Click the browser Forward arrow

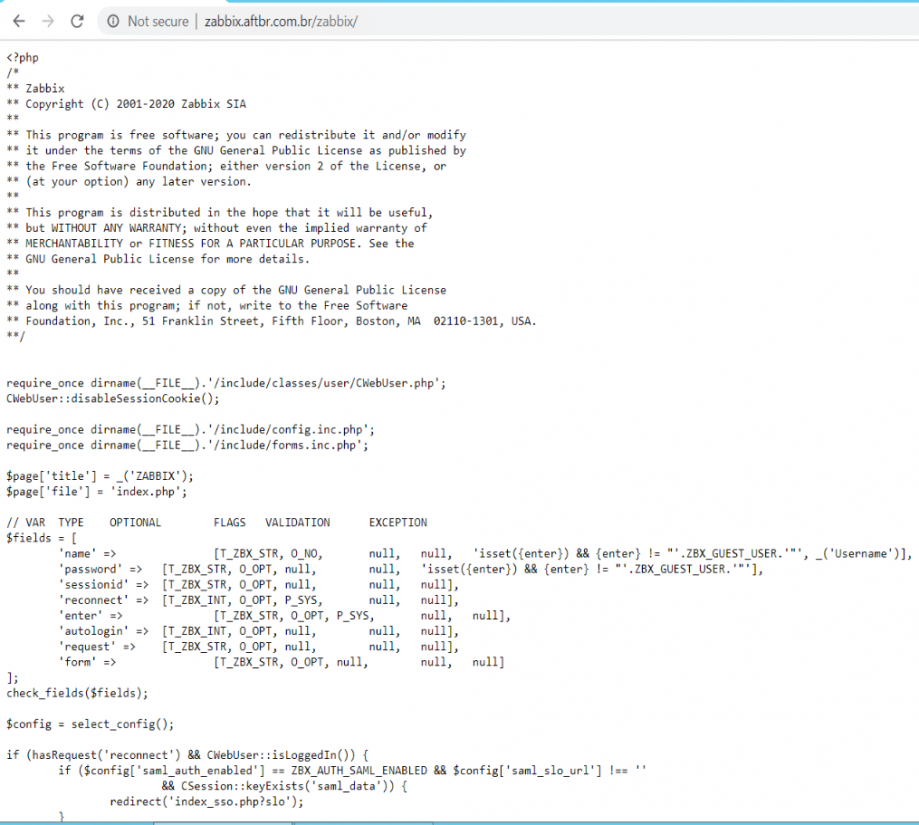tap(48, 22)
